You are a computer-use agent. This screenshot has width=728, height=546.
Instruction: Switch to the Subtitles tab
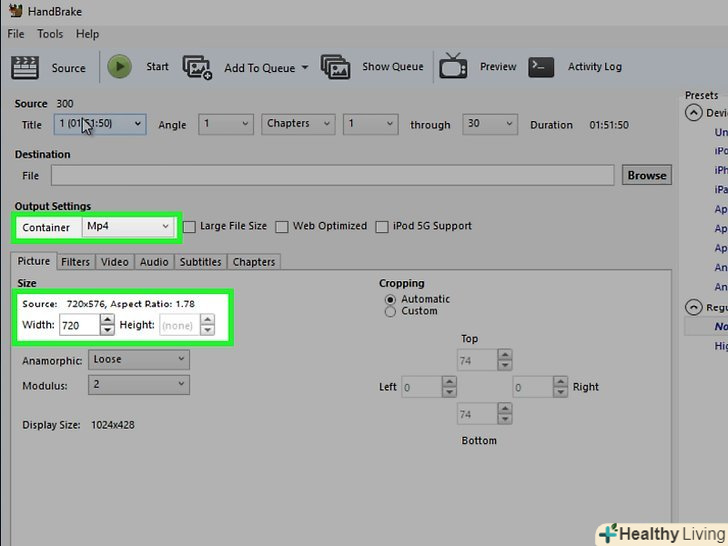pos(201,262)
